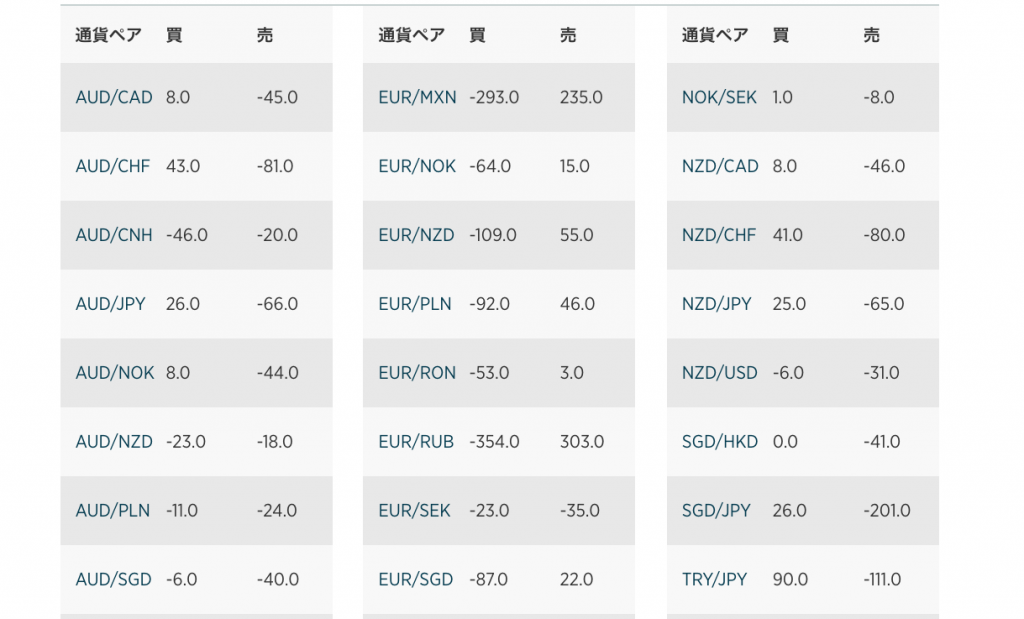The height and width of the screenshot is (619, 1024).
Task: Open the NOK/SEK currency pair
Action: 719,97
